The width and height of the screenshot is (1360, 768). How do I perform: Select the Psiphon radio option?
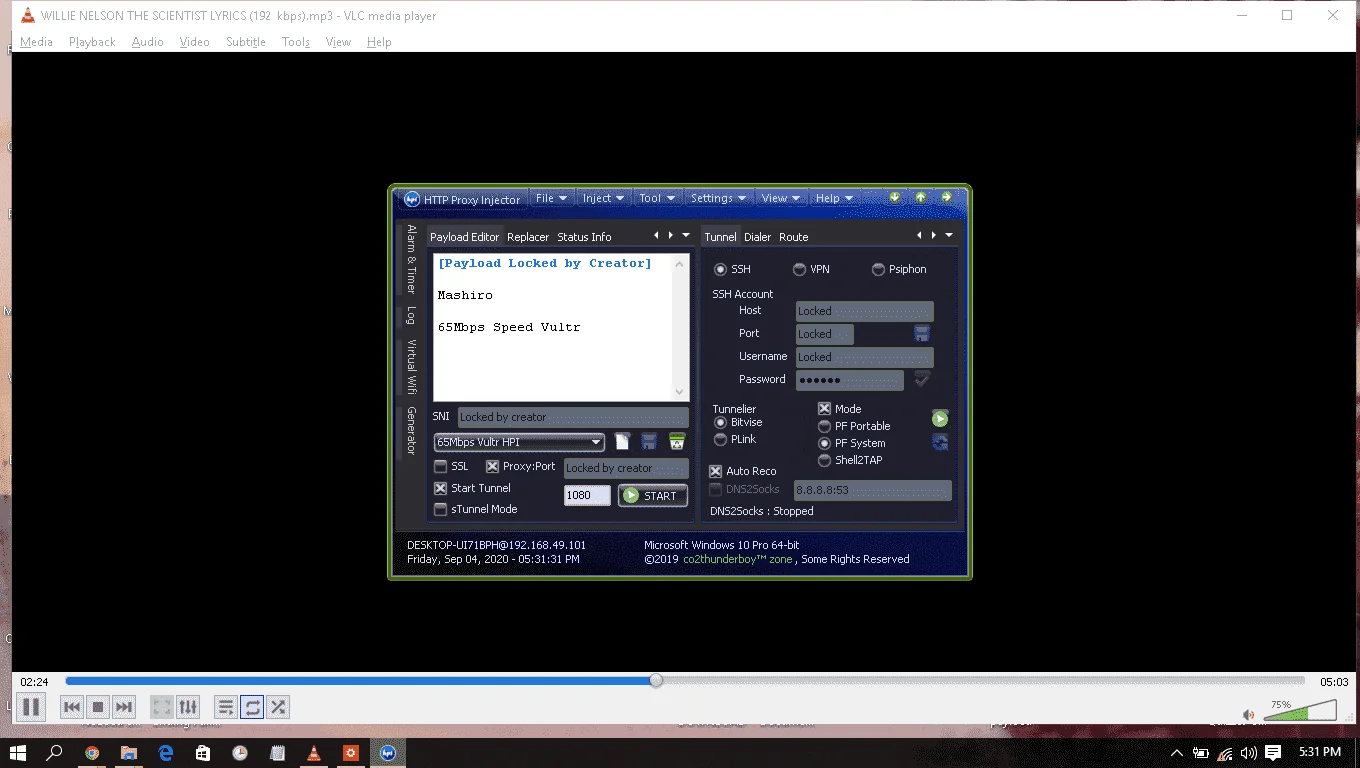(x=899, y=269)
